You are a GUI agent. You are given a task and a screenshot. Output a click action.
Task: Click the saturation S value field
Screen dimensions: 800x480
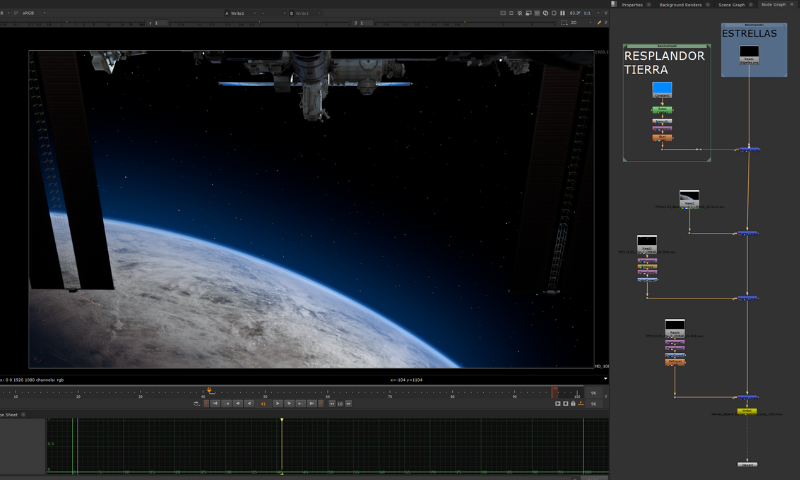366,23
